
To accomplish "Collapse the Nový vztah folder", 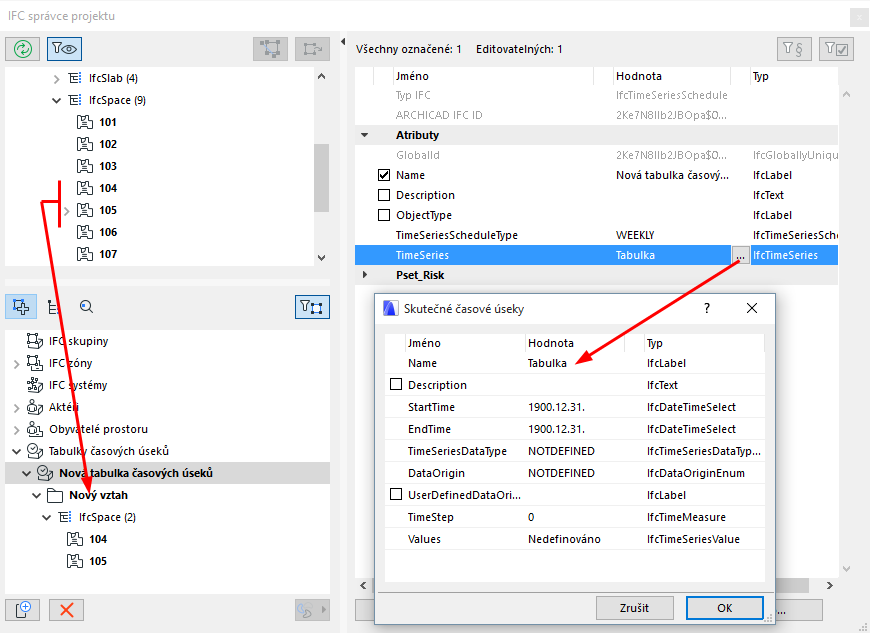I will point(37,495).
